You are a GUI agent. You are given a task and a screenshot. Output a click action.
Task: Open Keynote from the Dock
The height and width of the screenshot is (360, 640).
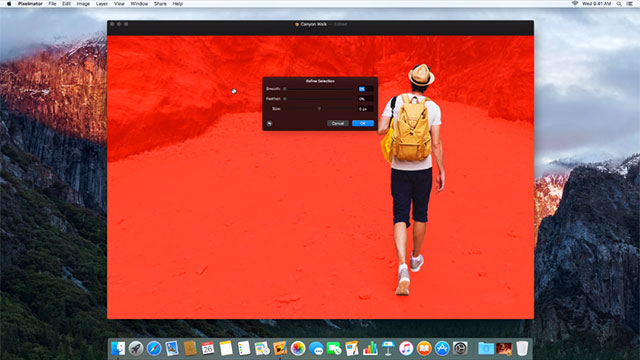pos(388,349)
